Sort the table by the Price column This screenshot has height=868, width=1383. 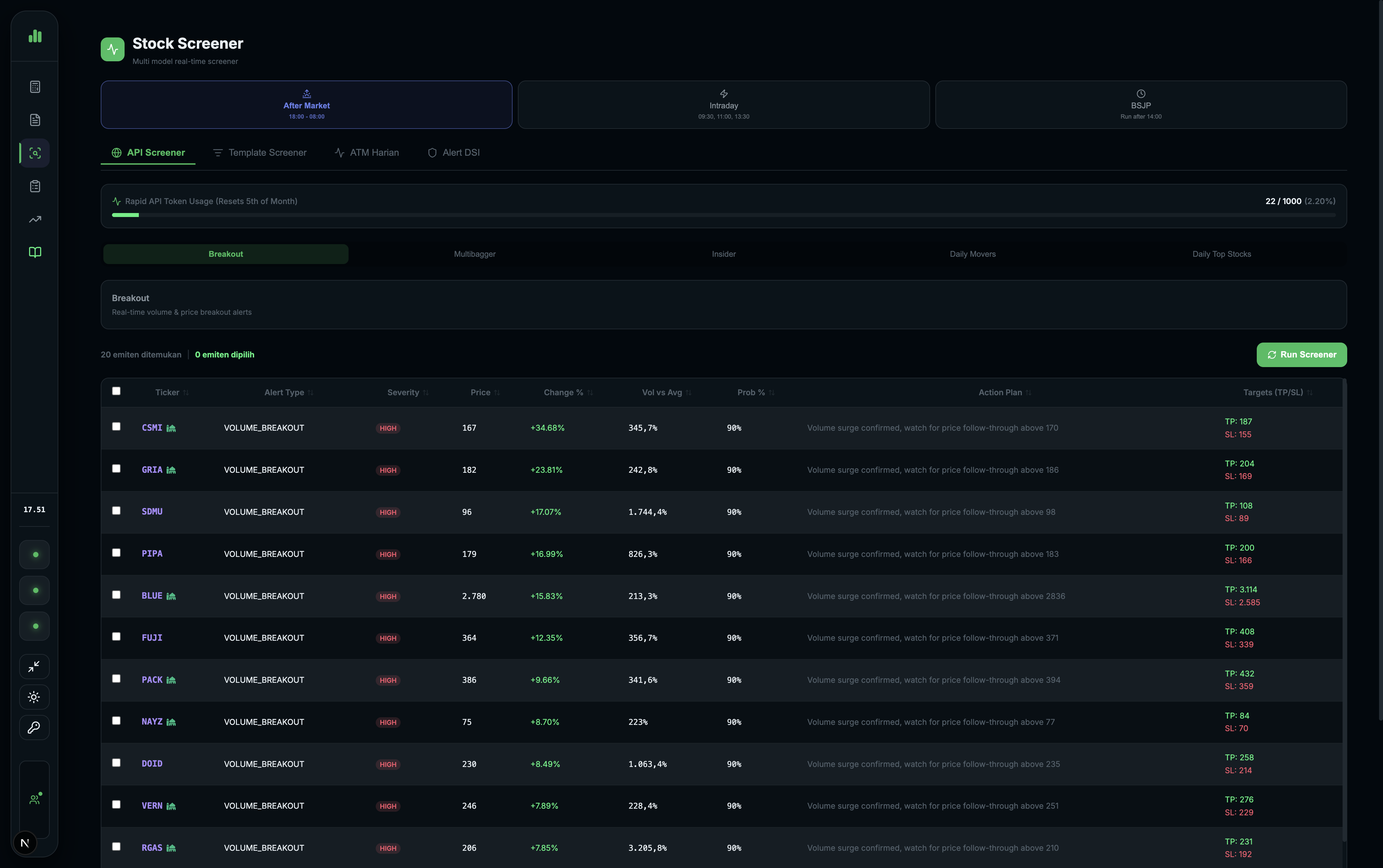[485, 393]
